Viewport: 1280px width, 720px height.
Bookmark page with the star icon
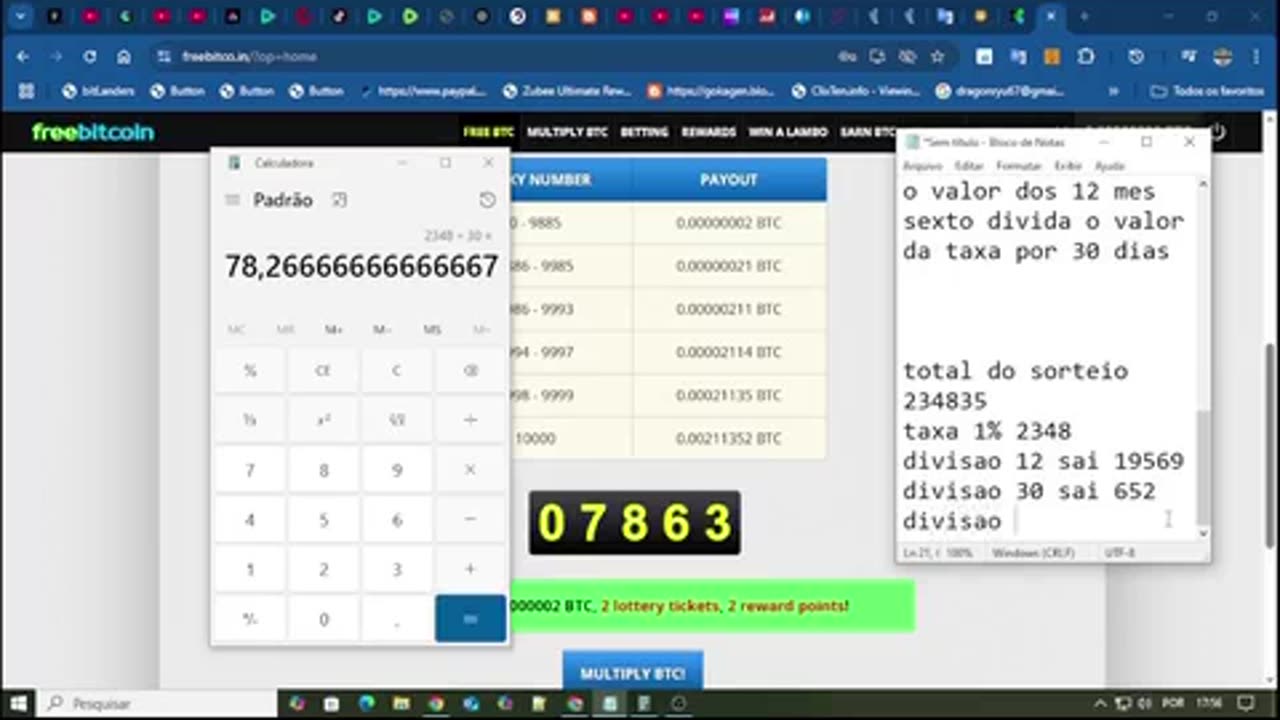[937, 57]
